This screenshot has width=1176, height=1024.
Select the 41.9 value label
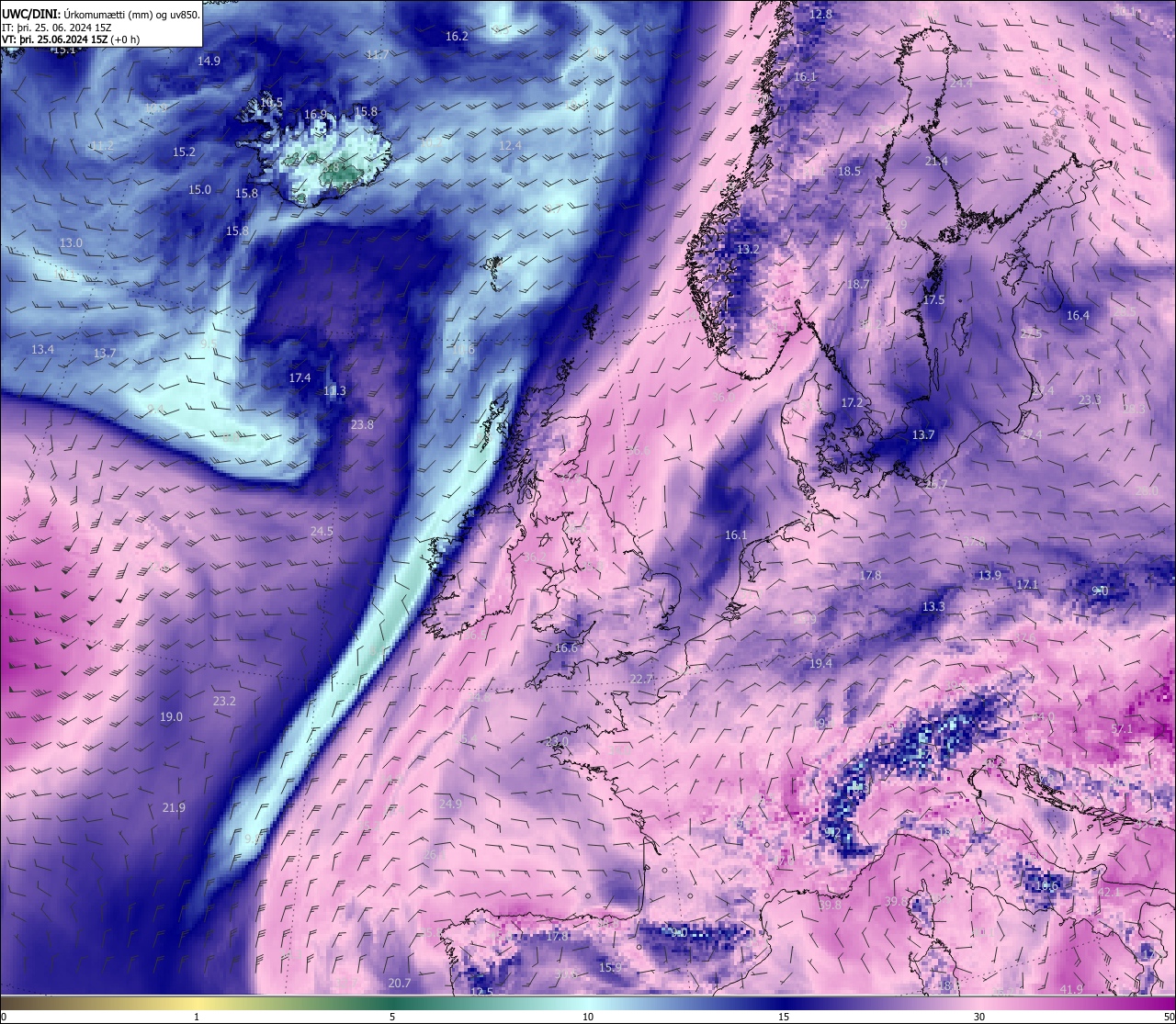coord(1071,989)
